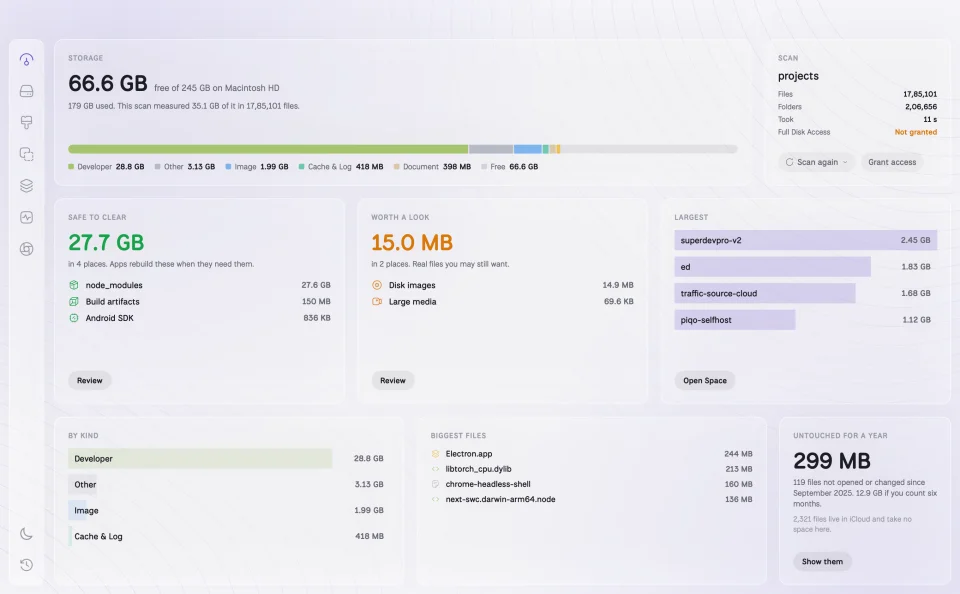Click the projects scan name
The width and height of the screenshot is (960, 594).
click(x=798, y=76)
